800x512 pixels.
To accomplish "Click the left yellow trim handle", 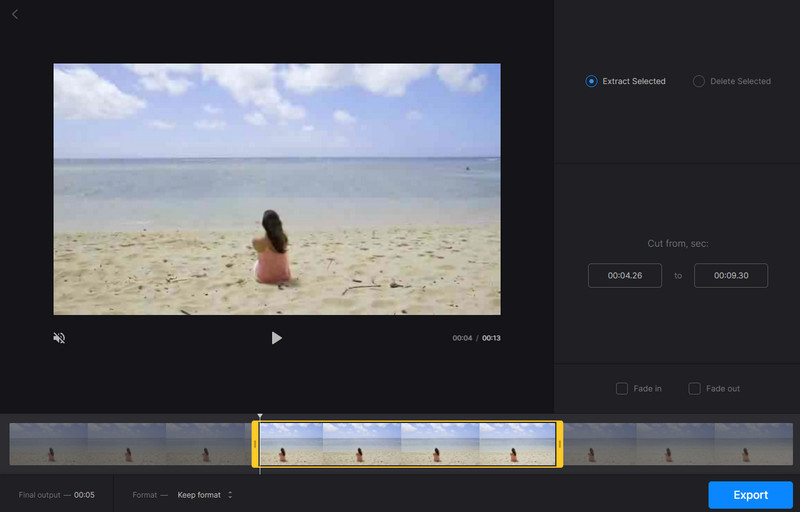I will pos(255,444).
